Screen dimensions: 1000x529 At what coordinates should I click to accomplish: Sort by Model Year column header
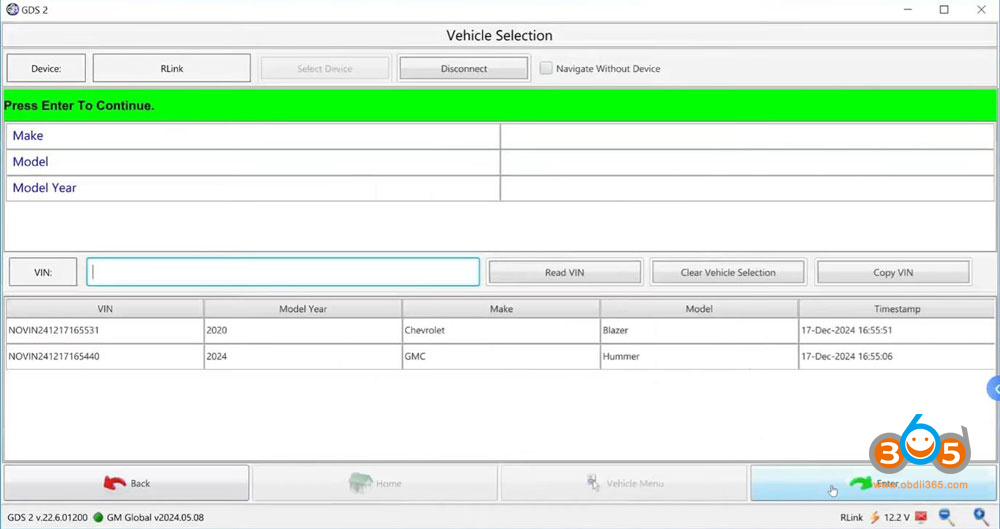(303, 309)
